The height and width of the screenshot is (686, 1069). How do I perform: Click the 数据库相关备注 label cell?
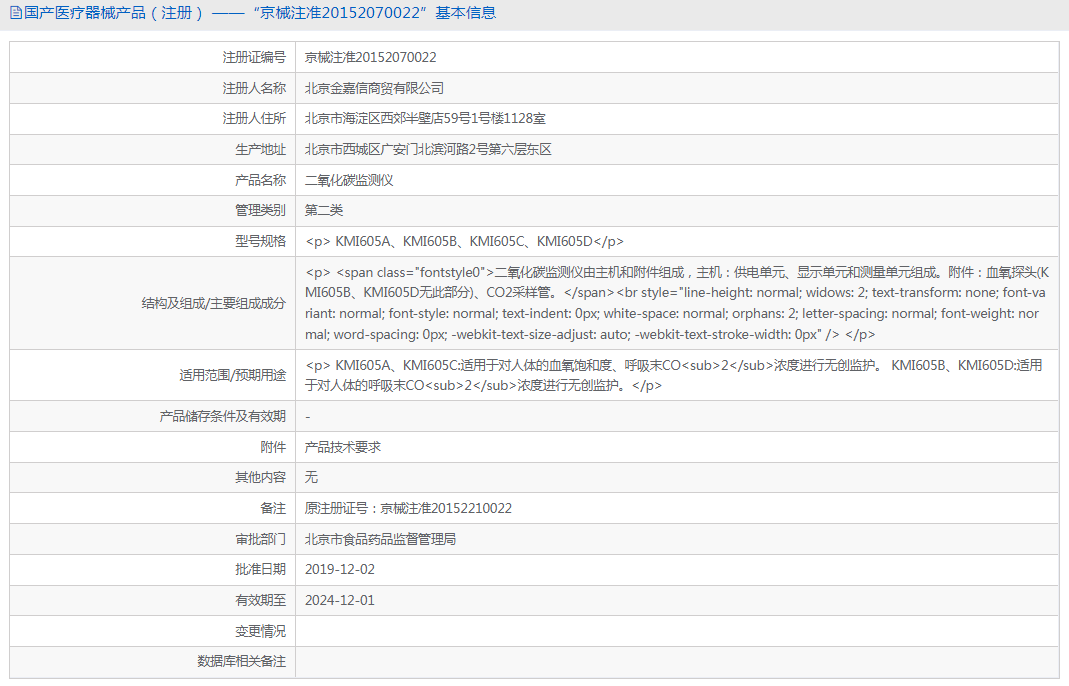click(x=153, y=661)
